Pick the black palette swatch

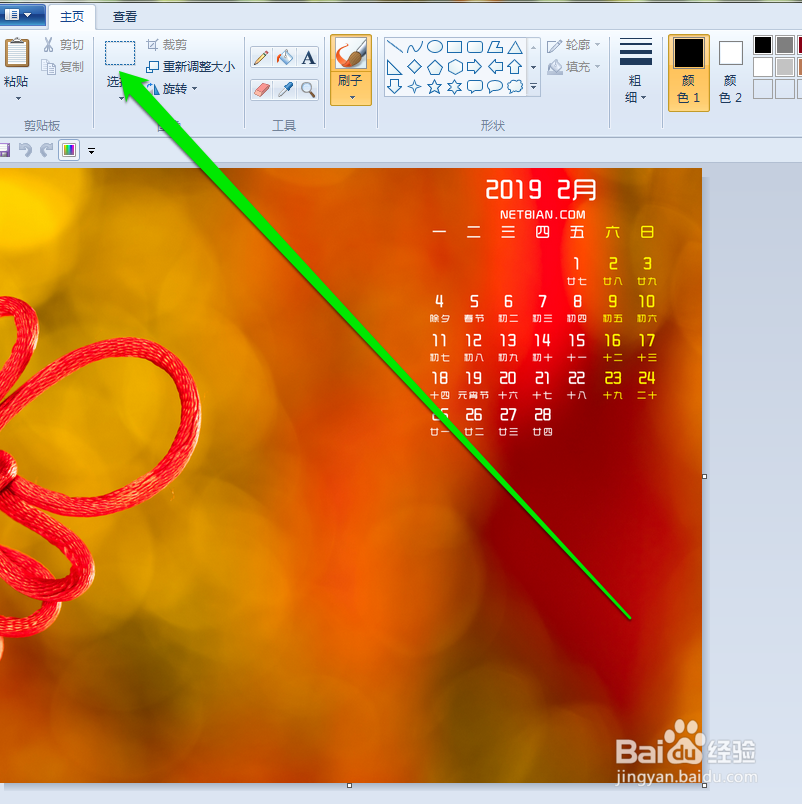[763, 45]
